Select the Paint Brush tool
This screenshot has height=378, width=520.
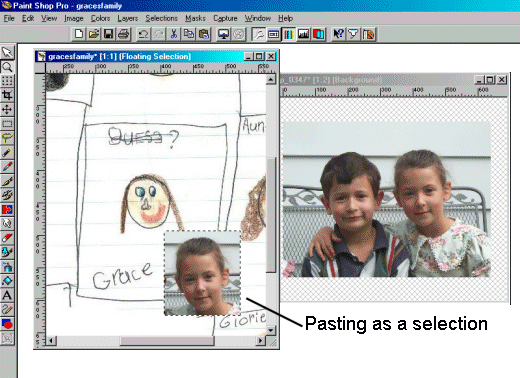7,181
